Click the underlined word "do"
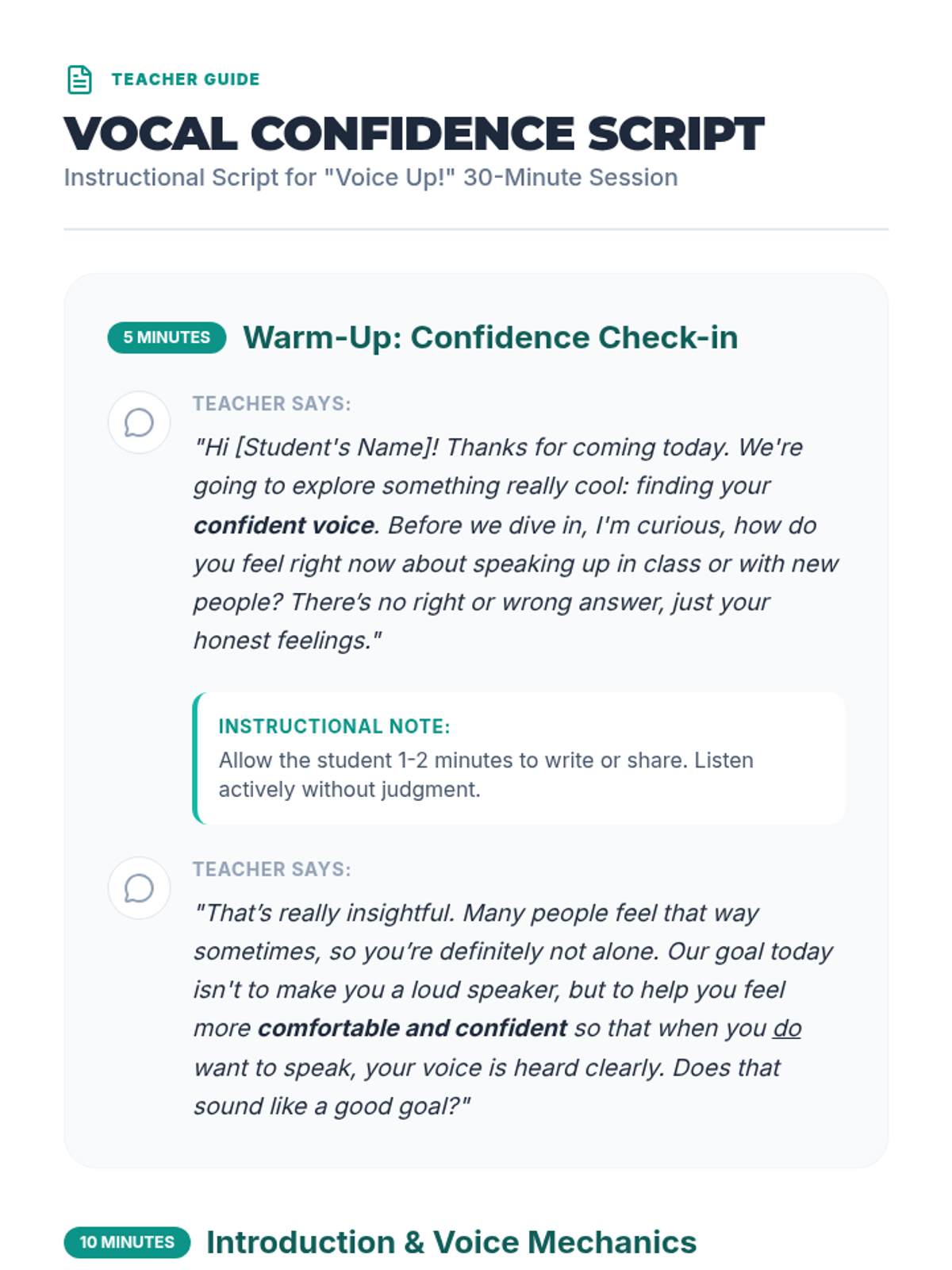 pos(787,1029)
